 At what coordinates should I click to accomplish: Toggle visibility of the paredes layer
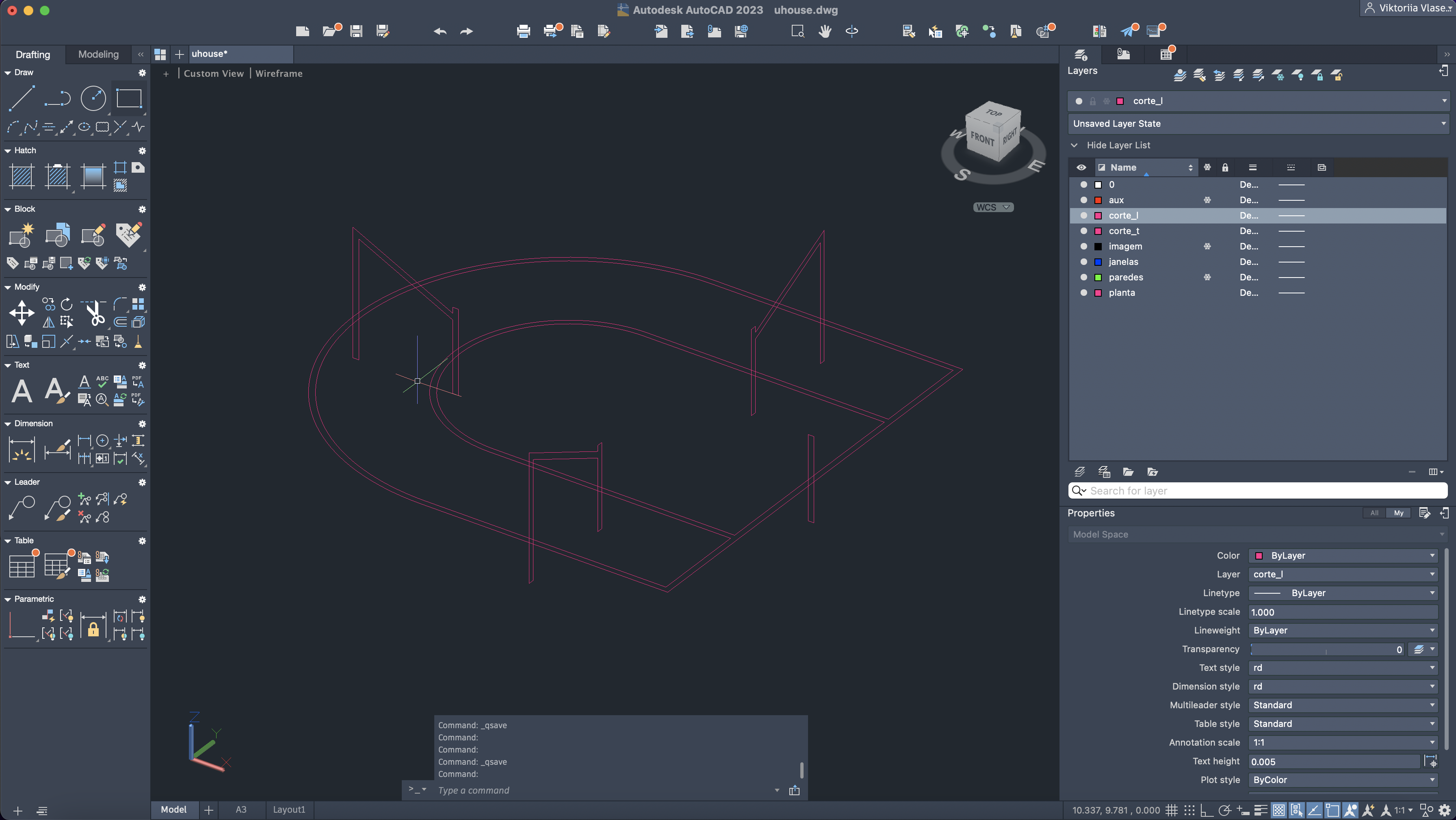point(1083,277)
